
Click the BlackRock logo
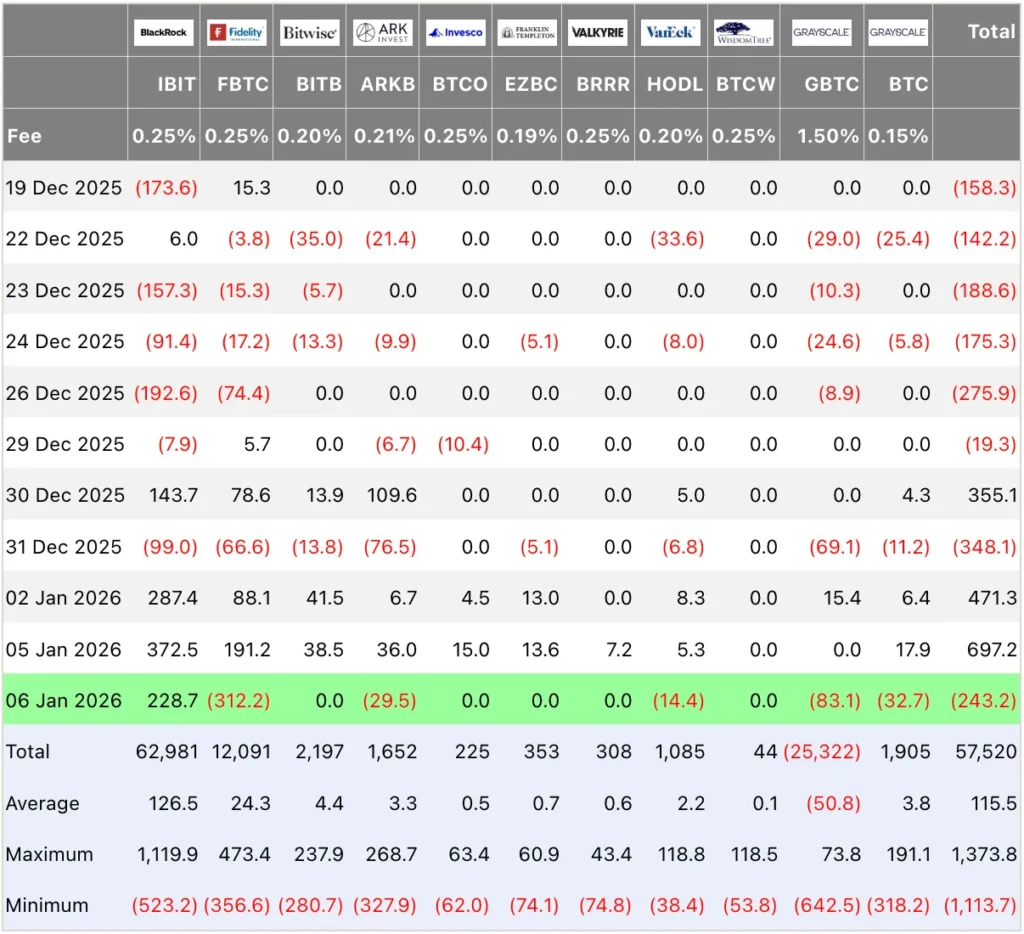163,32
